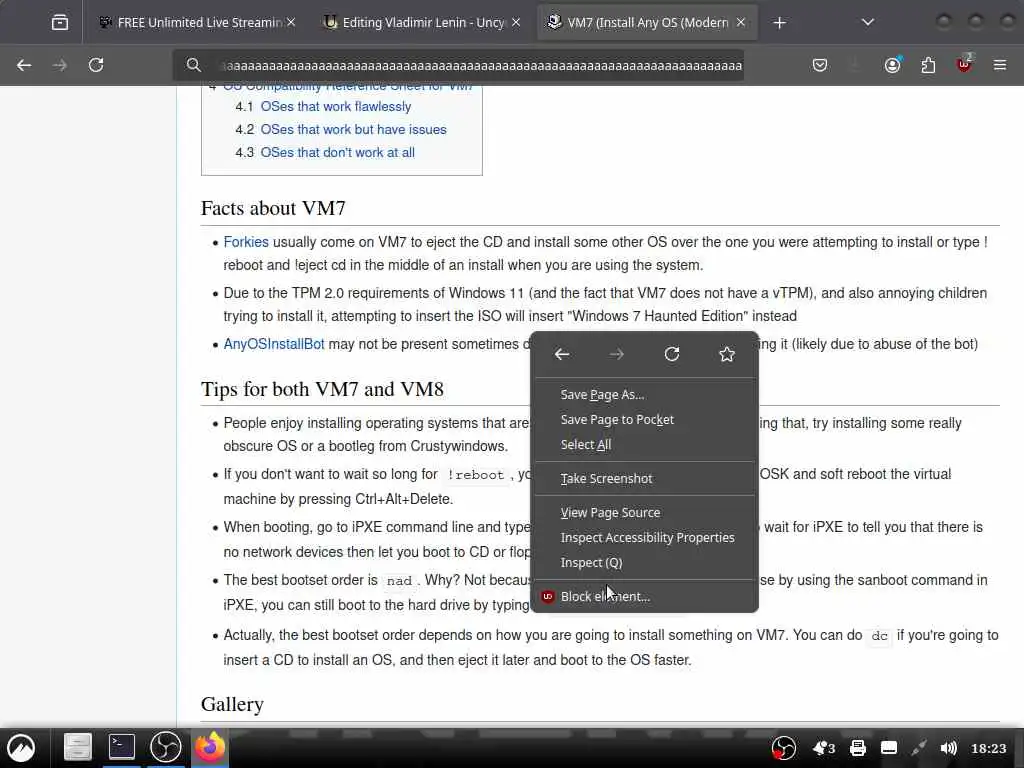The height and width of the screenshot is (768, 1024).
Task: Open contents link OSes that don't work at all
Action: tap(338, 152)
